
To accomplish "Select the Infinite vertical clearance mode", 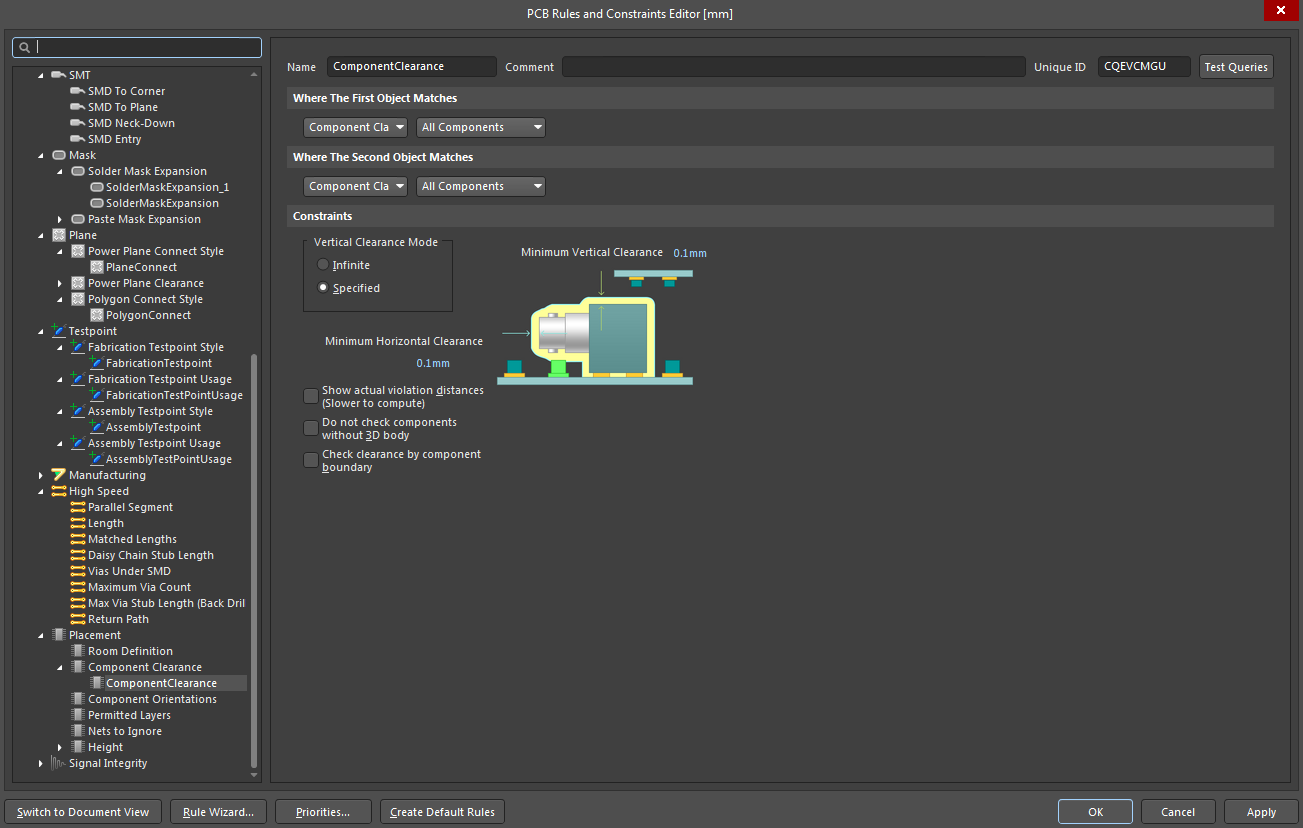I will [322, 263].
